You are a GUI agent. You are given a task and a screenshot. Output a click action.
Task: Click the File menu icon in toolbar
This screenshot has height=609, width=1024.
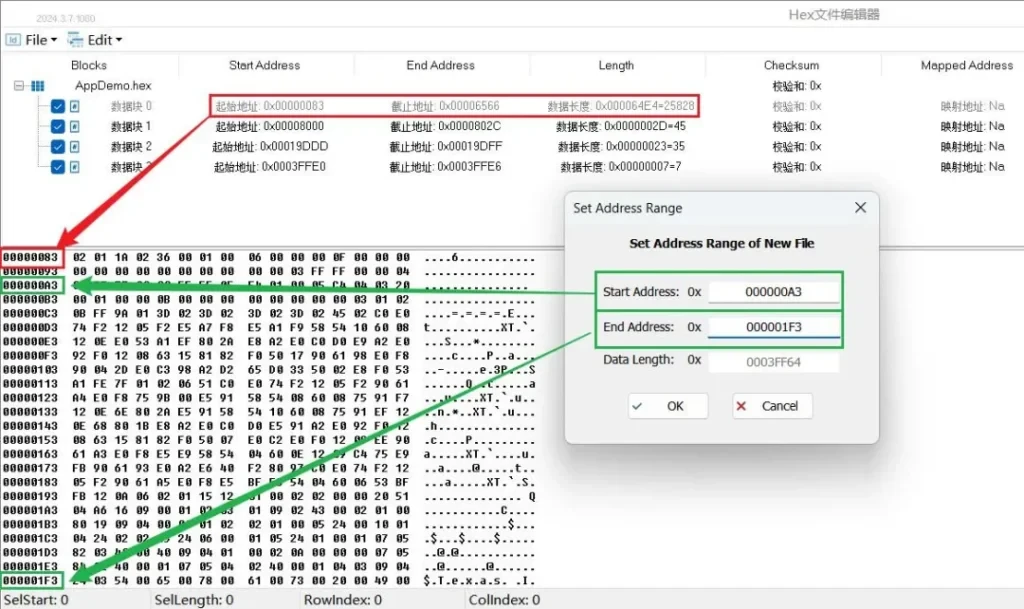pyautogui.click(x=13, y=40)
